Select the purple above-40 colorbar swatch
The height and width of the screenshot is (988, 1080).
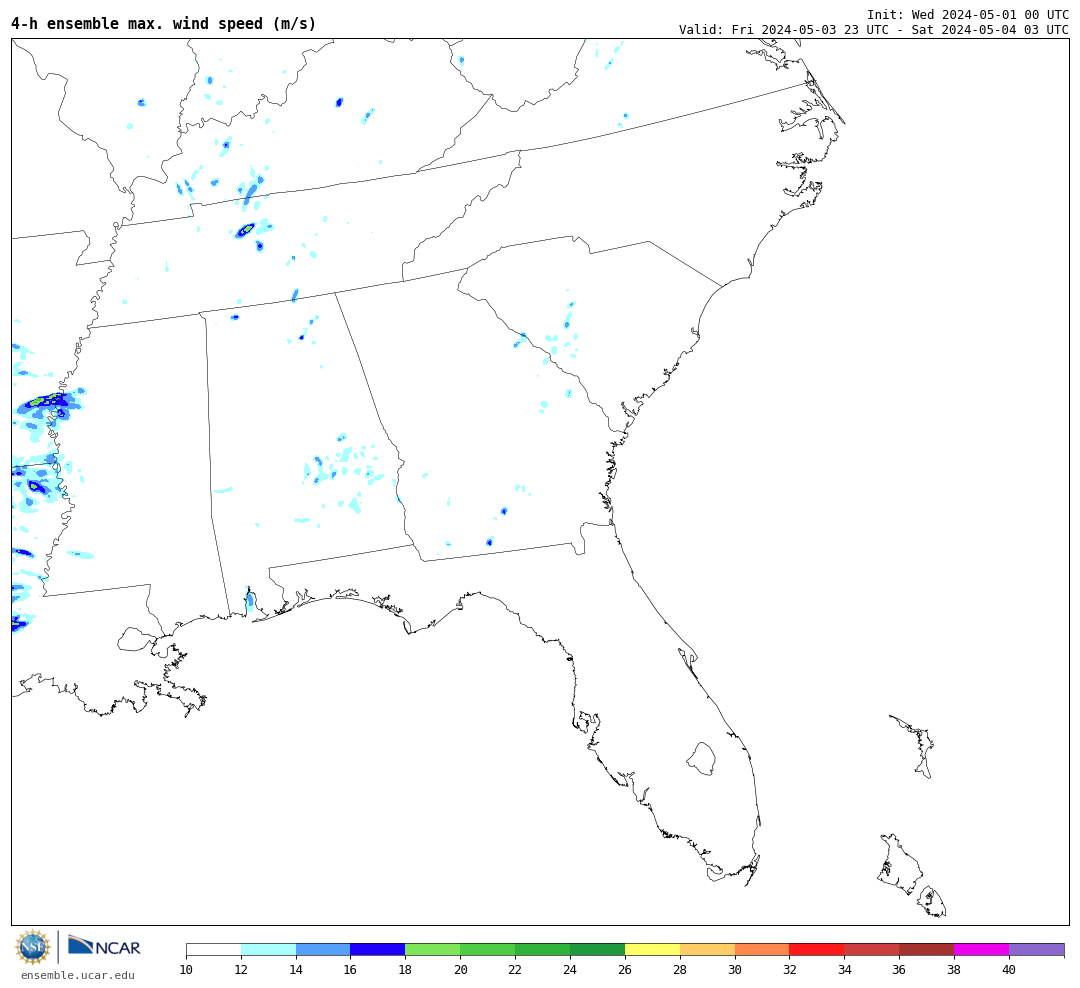tap(1037, 949)
